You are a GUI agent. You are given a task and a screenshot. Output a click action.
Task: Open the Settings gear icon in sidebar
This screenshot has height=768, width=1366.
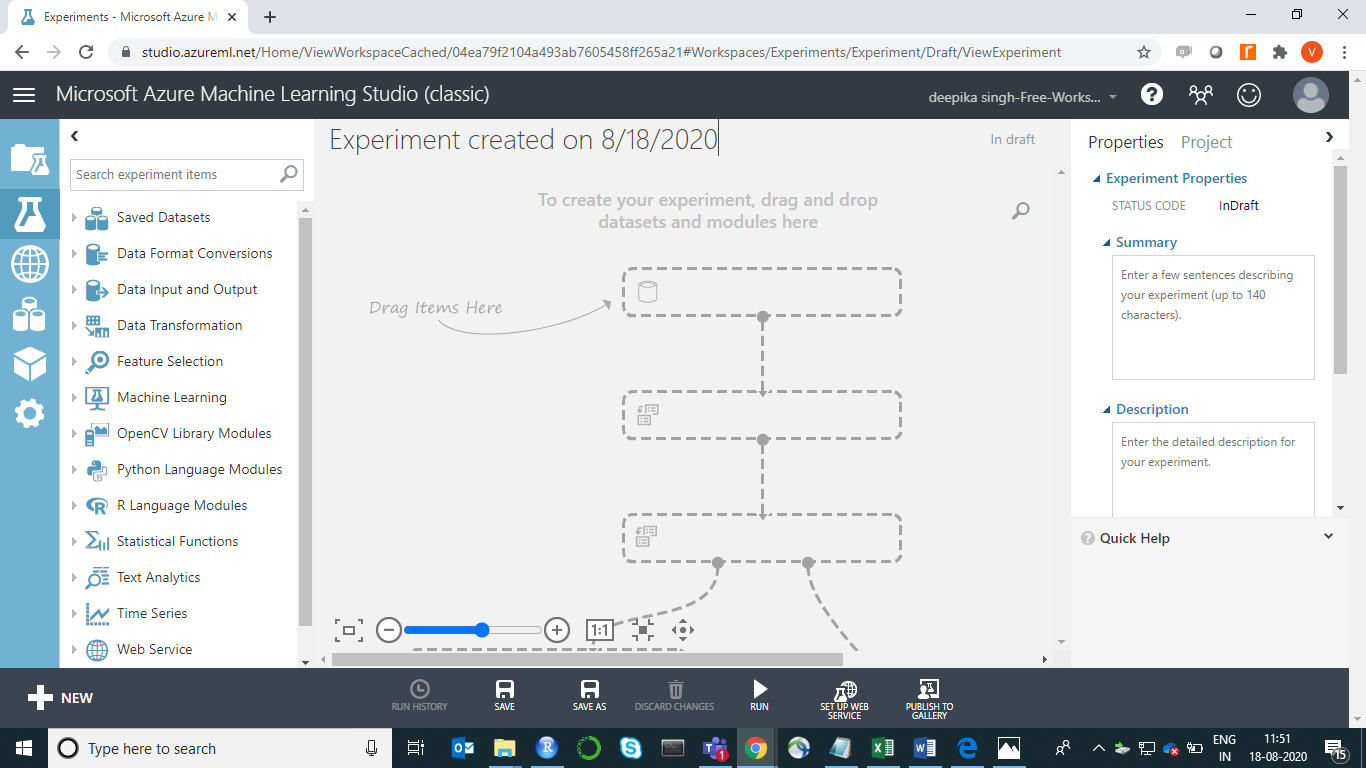click(29, 413)
